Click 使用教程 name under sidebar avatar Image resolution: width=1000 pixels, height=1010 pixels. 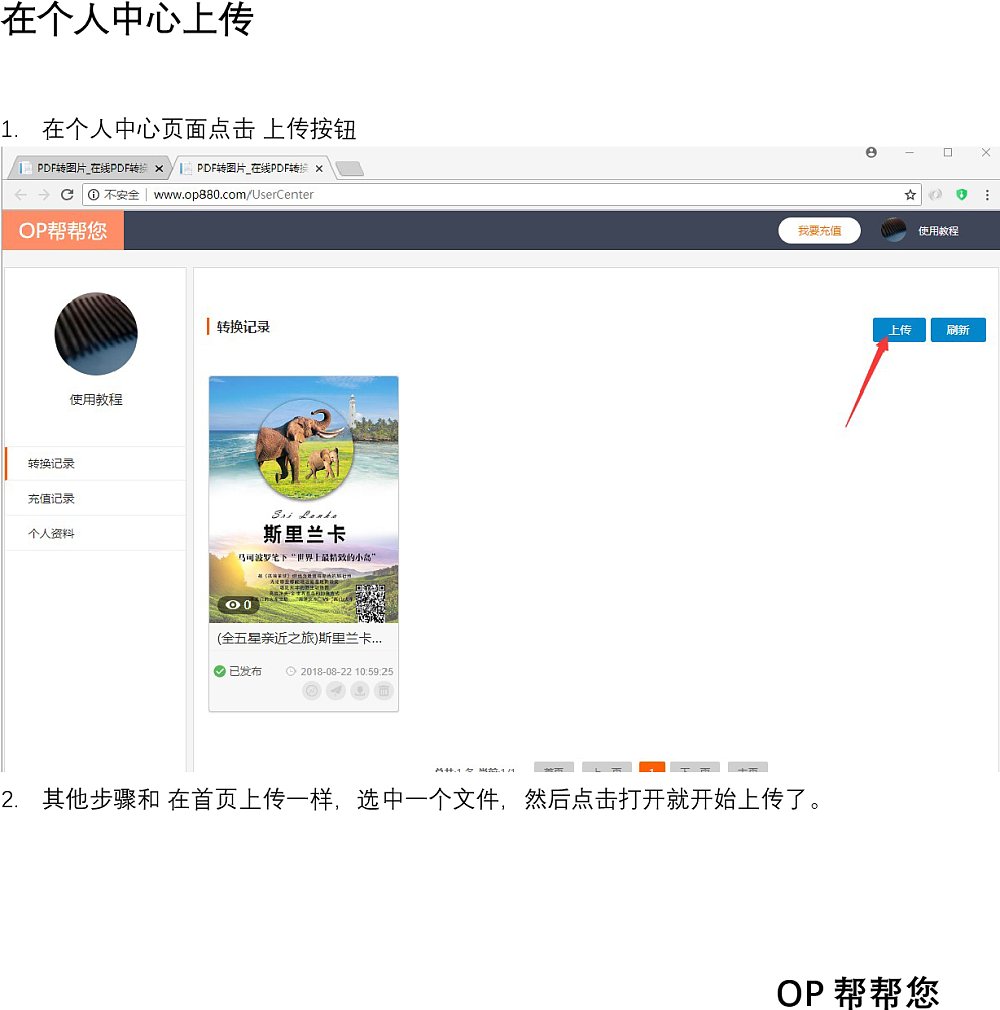click(96, 399)
